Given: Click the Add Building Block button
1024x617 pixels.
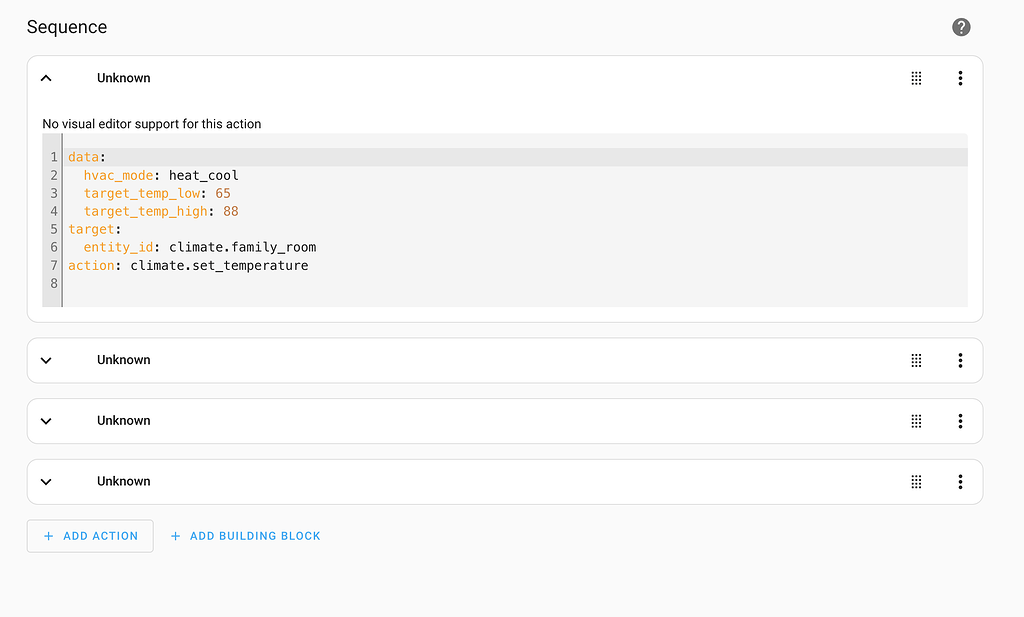Looking at the screenshot, I should pyautogui.click(x=245, y=536).
